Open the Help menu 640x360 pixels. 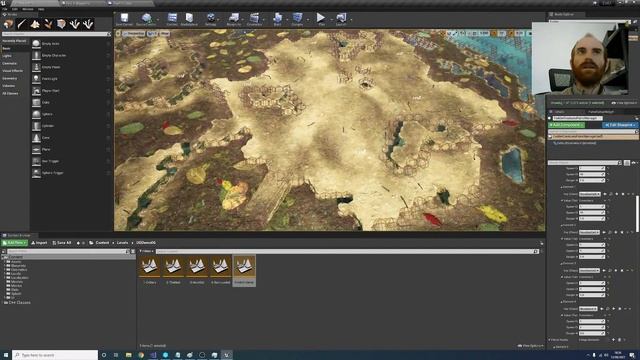(x=41, y=9)
